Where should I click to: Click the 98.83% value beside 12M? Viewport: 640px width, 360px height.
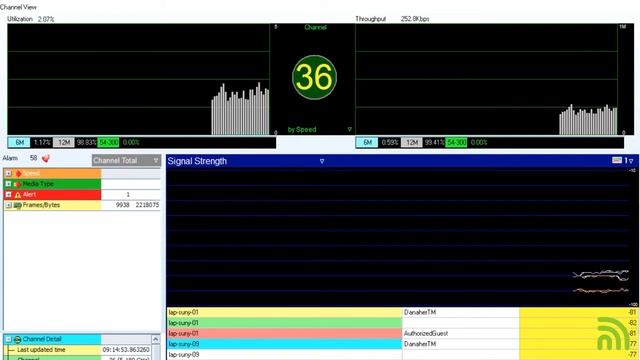(x=86, y=142)
